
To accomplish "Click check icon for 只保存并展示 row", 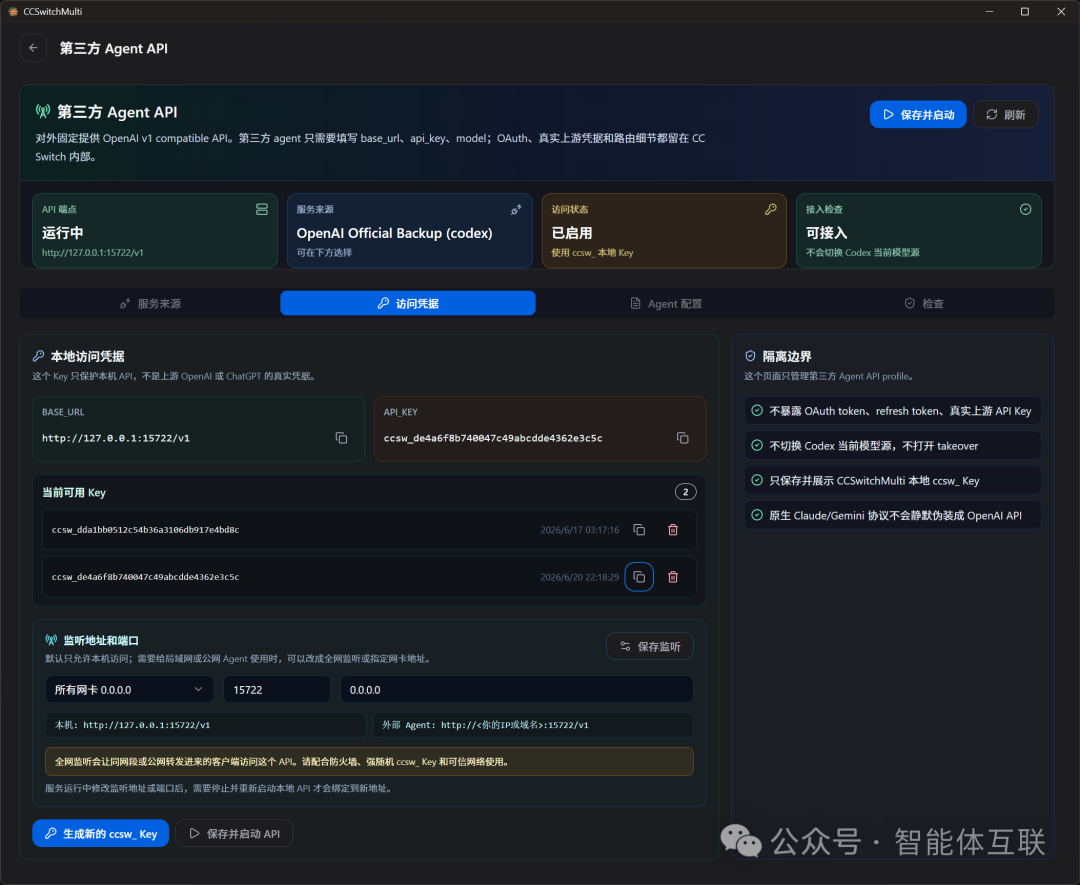I will (757, 480).
